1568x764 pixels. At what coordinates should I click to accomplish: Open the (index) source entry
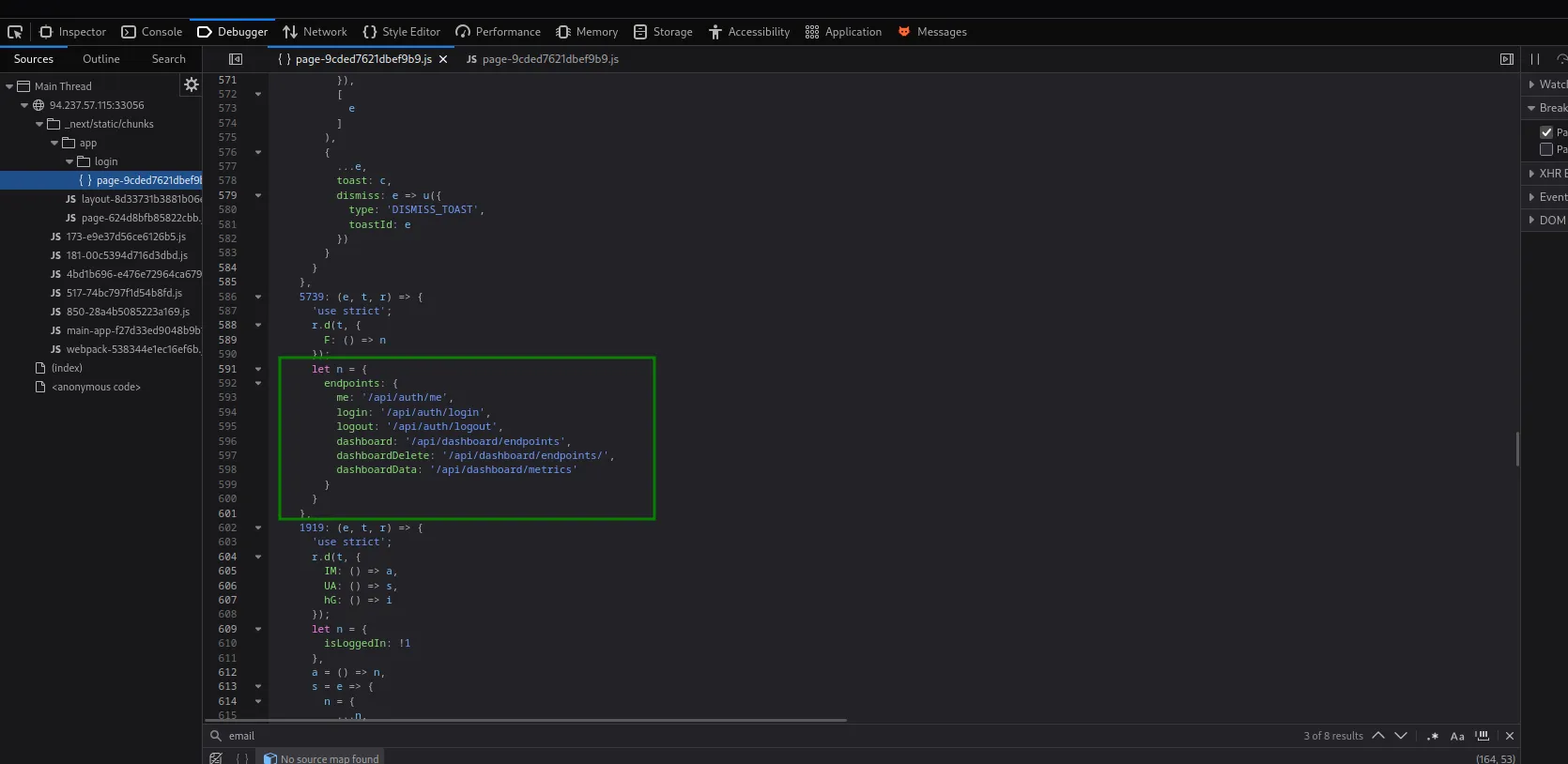[x=58, y=368]
